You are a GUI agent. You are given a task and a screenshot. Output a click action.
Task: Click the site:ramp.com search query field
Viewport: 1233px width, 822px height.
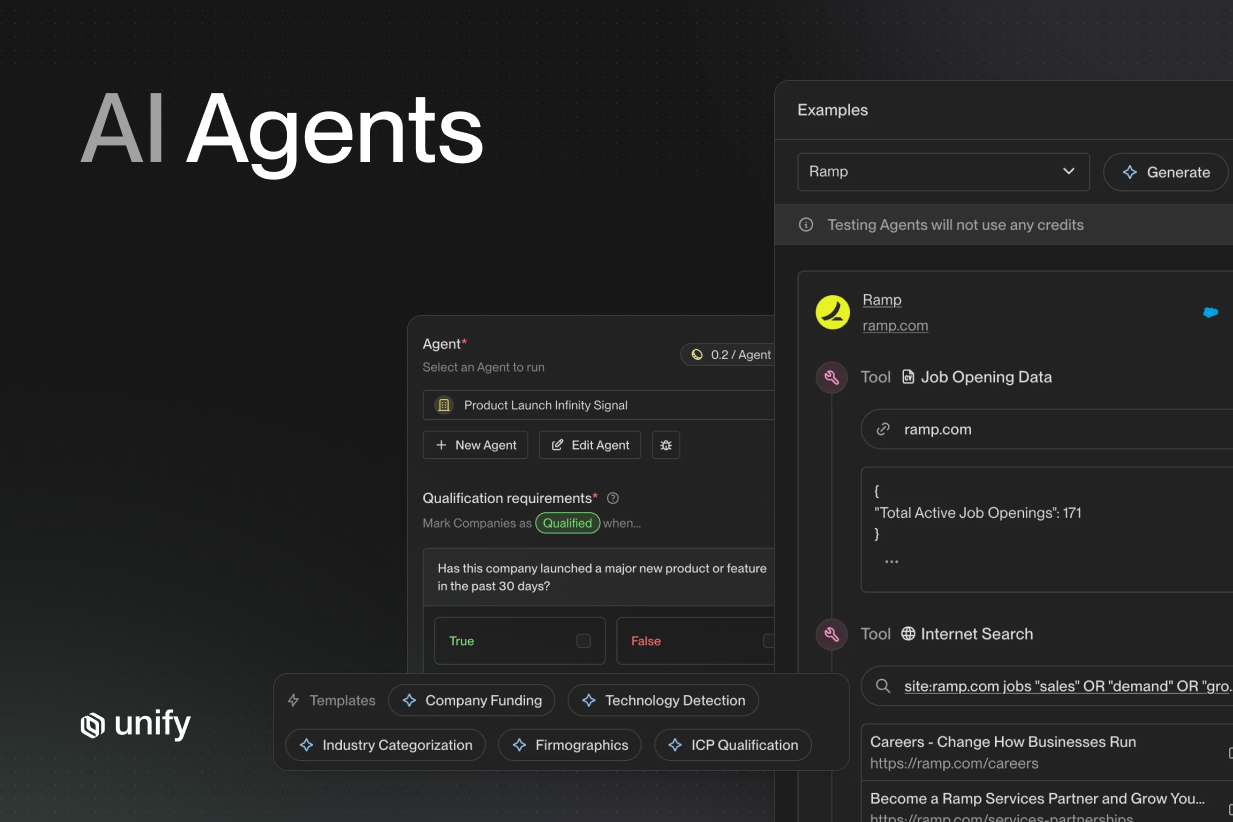tap(1047, 686)
